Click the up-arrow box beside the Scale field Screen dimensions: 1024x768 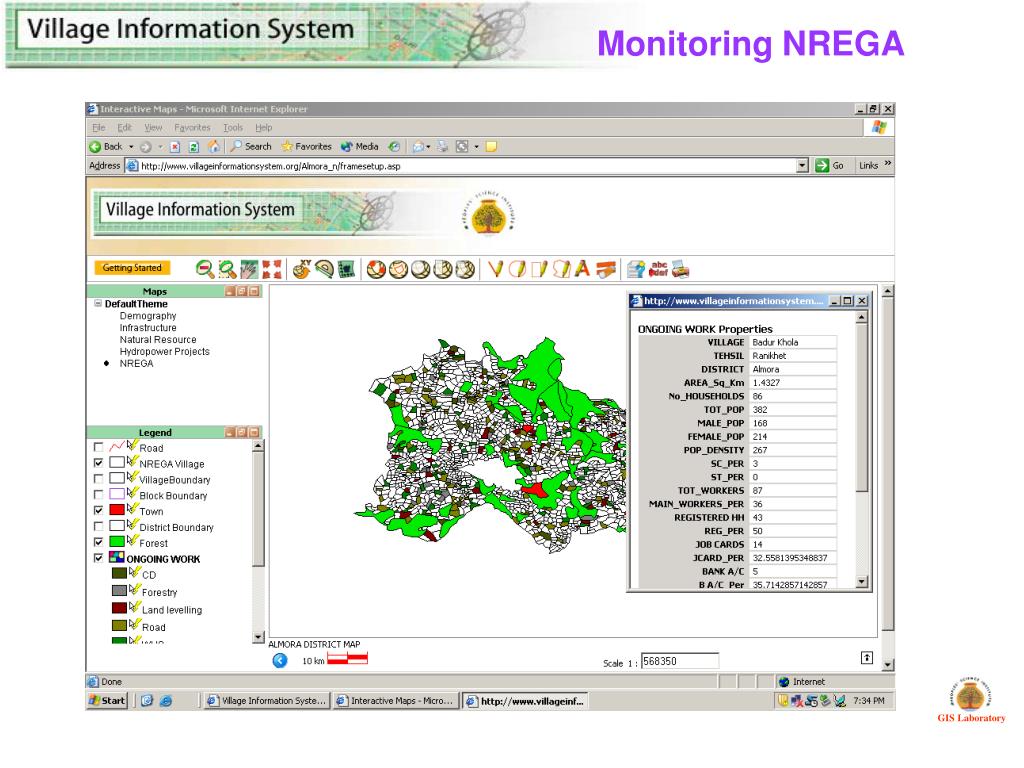click(867, 658)
